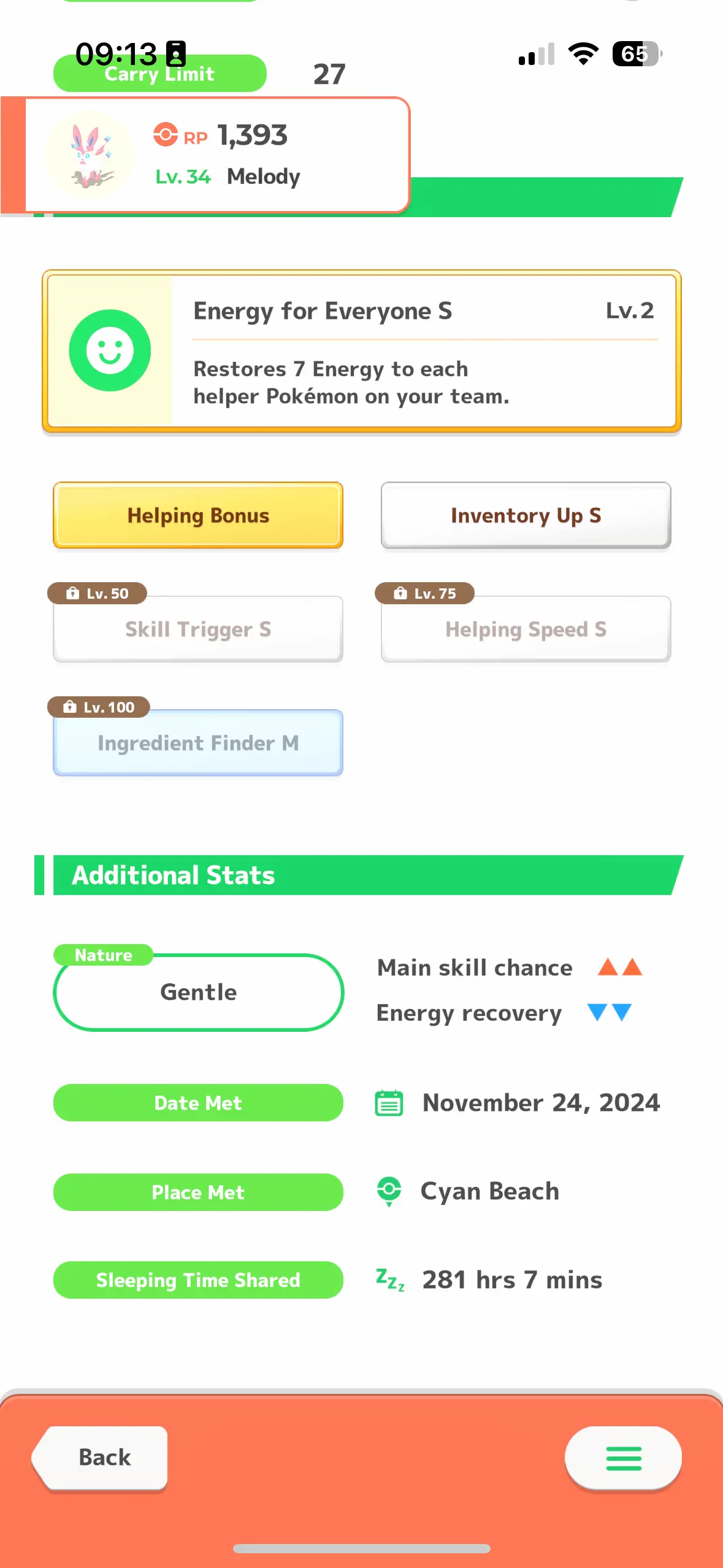Tap the Energy for Everyone S smiley icon
Image resolution: width=723 pixels, height=1568 pixels.
coord(110,350)
